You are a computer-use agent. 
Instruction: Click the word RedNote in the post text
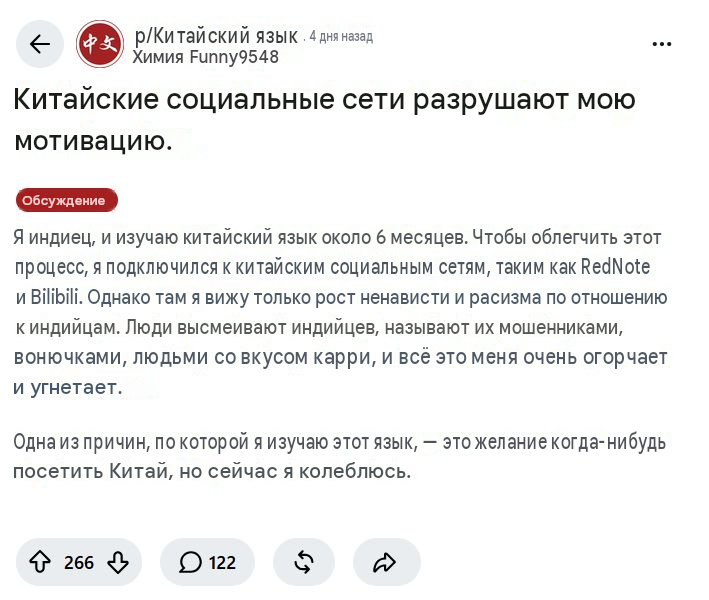click(x=615, y=267)
